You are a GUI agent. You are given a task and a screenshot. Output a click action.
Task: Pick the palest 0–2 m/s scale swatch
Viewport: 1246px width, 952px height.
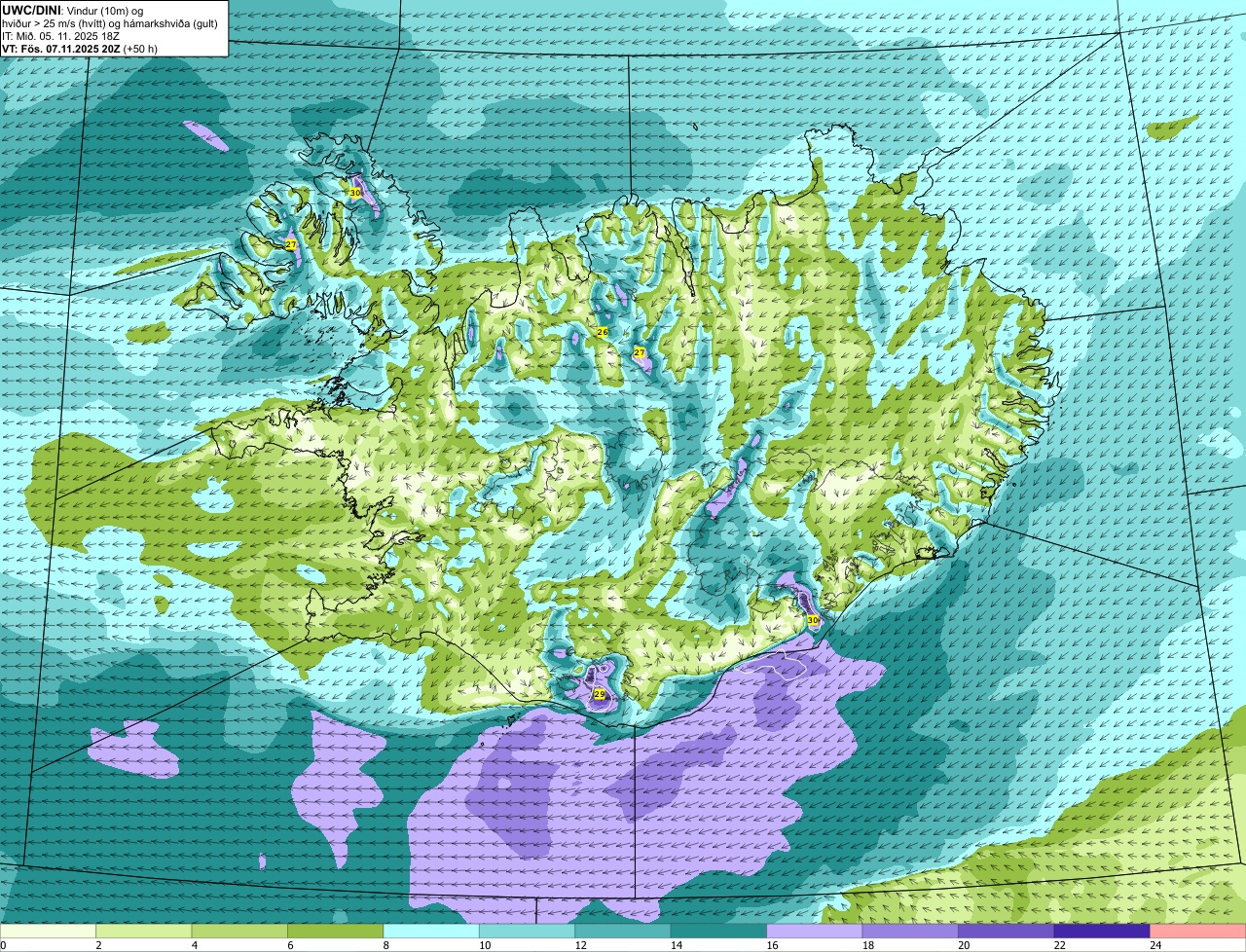pyautogui.click(x=49, y=931)
